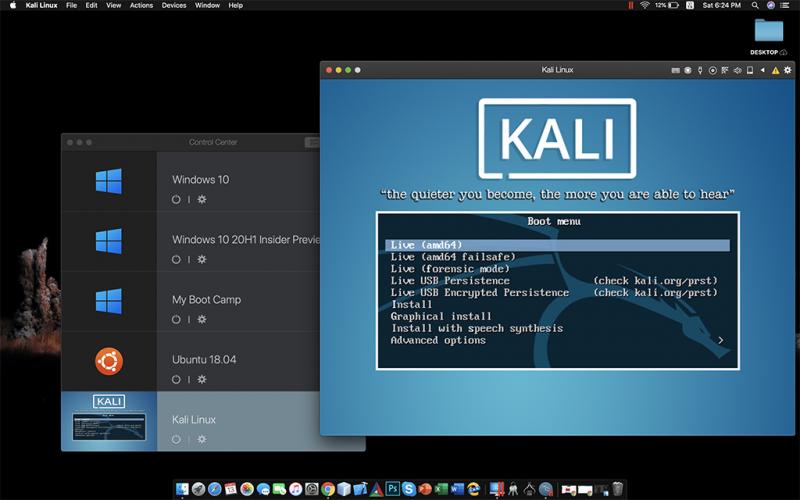Open Finder from the Dock
The height and width of the screenshot is (500, 800).
(182, 489)
